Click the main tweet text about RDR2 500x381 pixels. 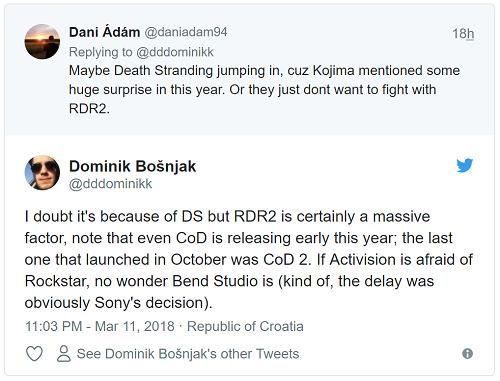click(249, 260)
